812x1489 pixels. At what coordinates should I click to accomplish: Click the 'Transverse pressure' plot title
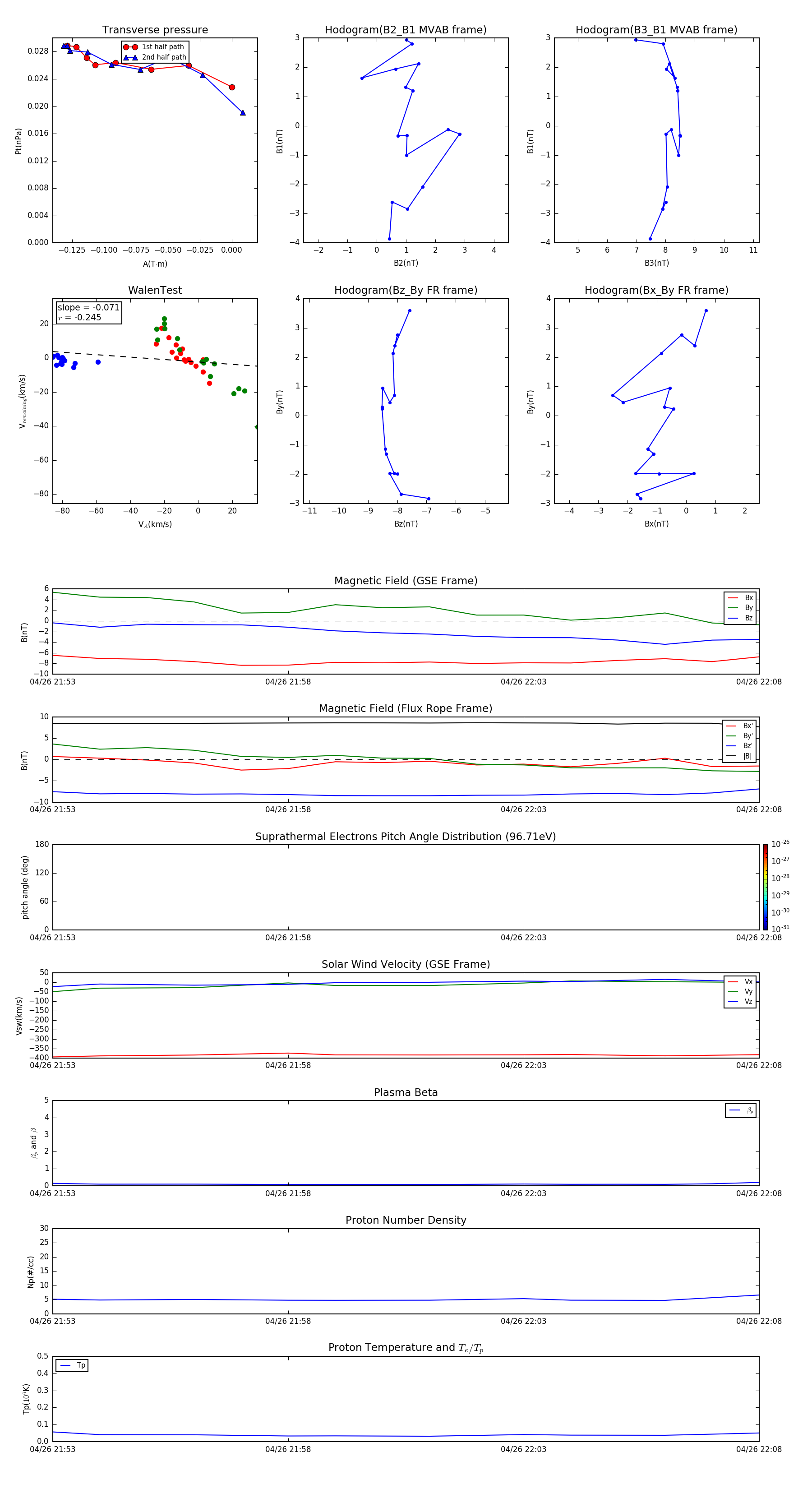coord(155,29)
